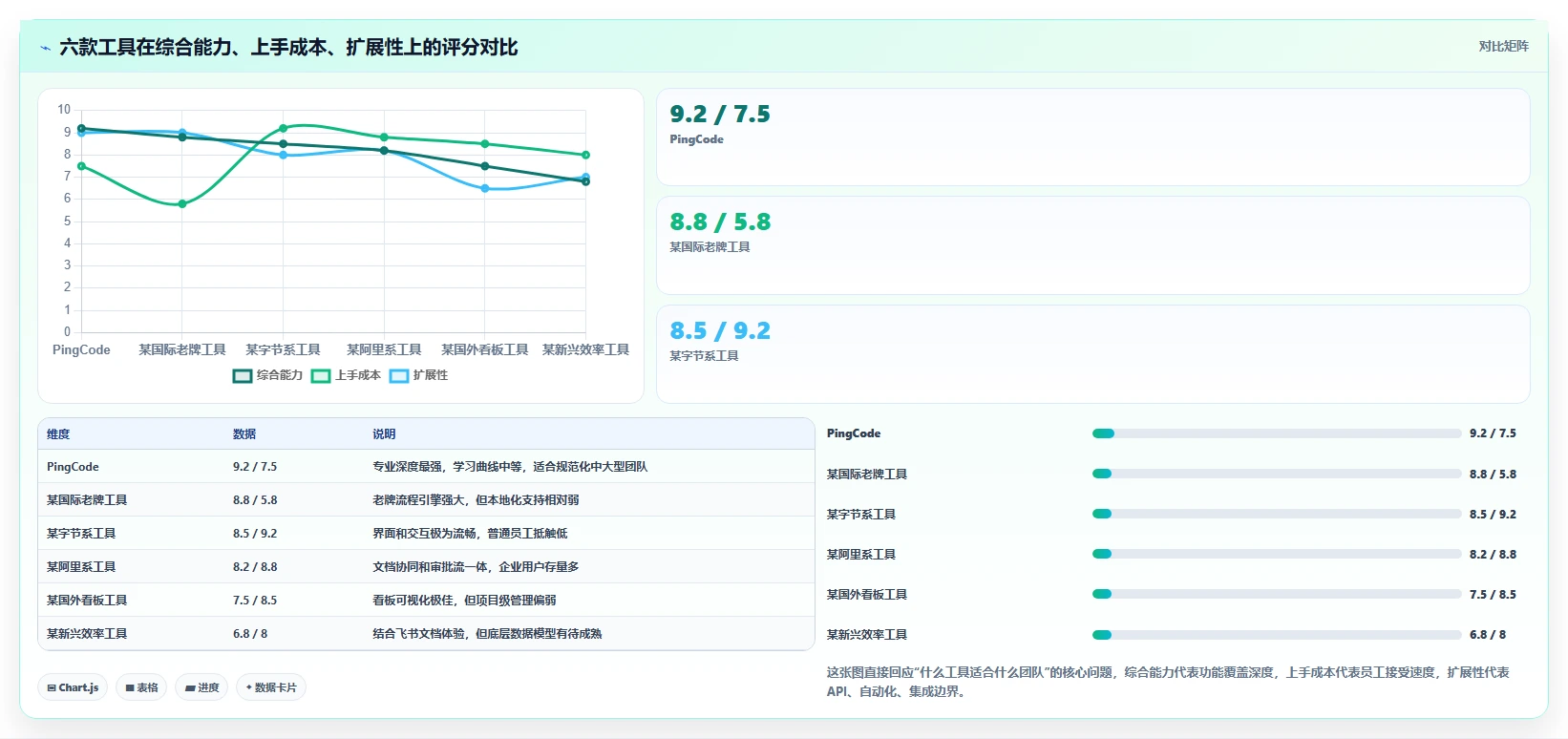Screen dimensions: 1568x739
Task: Click the 8.2 / 8.8 table cell
Action: [x=255, y=567]
